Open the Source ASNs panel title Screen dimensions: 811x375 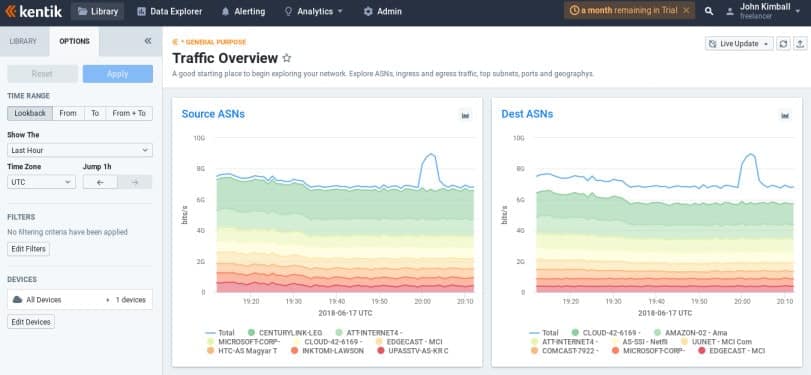(x=213, y=114)
